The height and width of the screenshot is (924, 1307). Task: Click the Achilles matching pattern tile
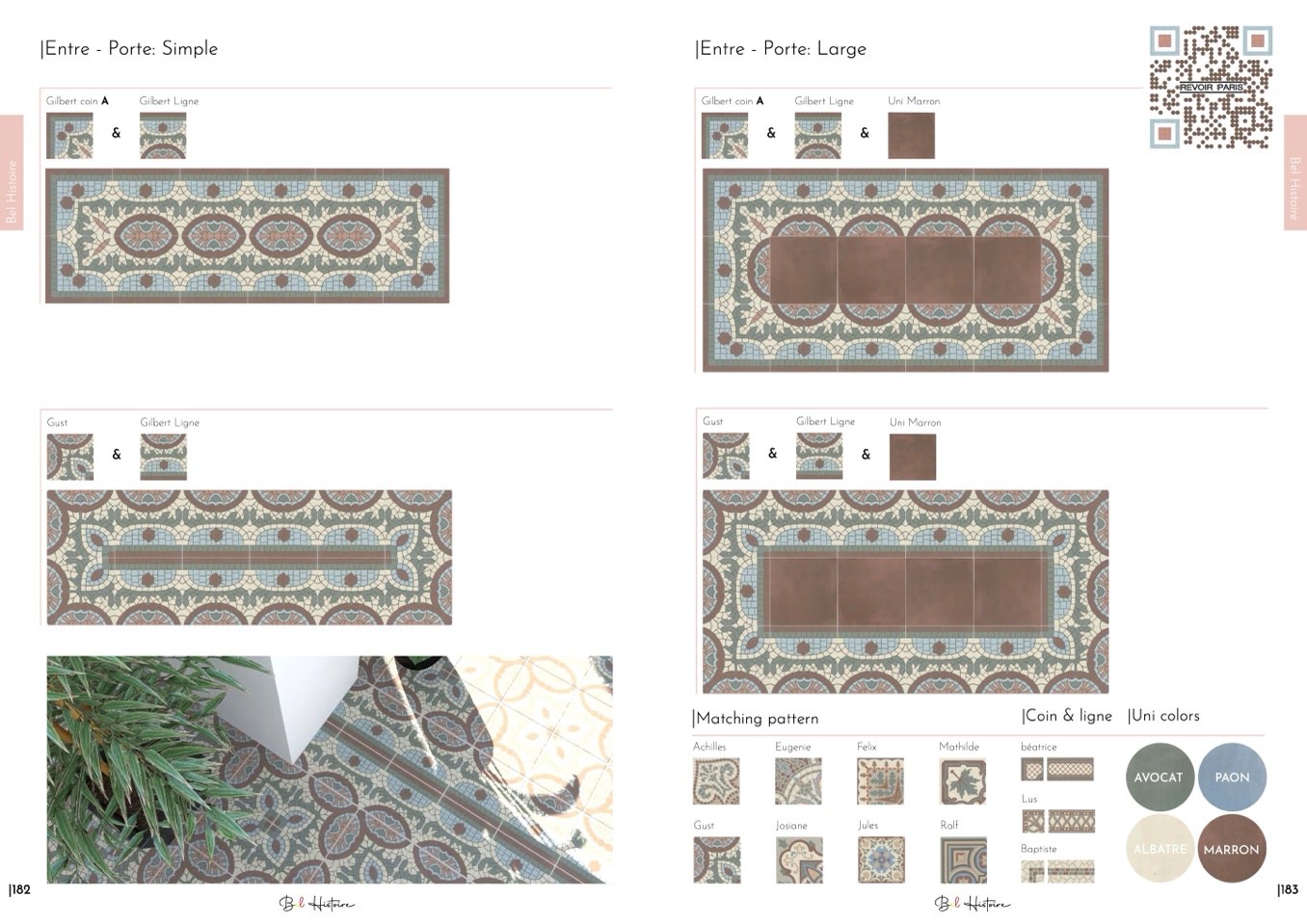click(x=716, y=780)
